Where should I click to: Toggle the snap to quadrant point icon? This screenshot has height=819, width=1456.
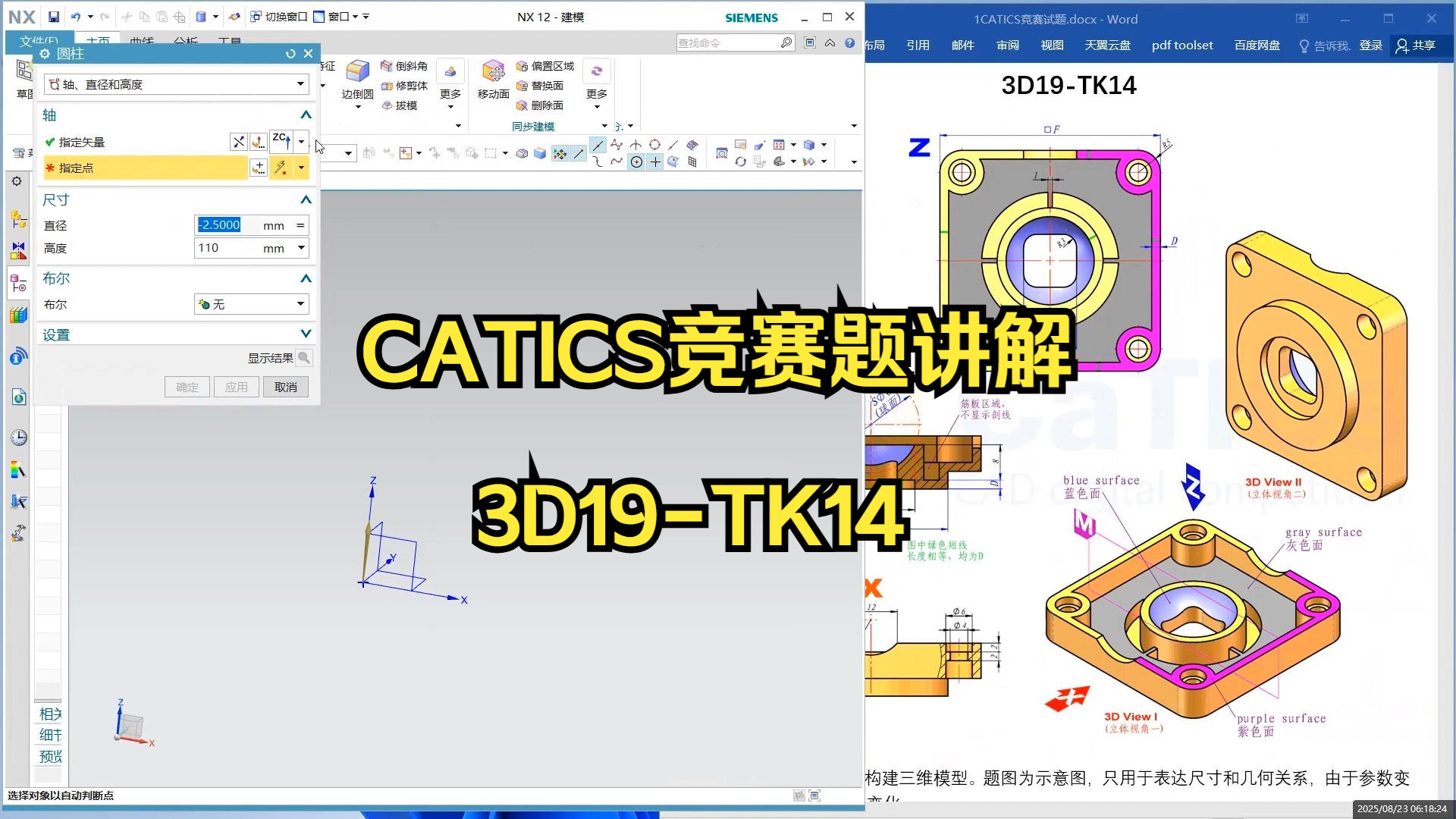click(654, 145)
